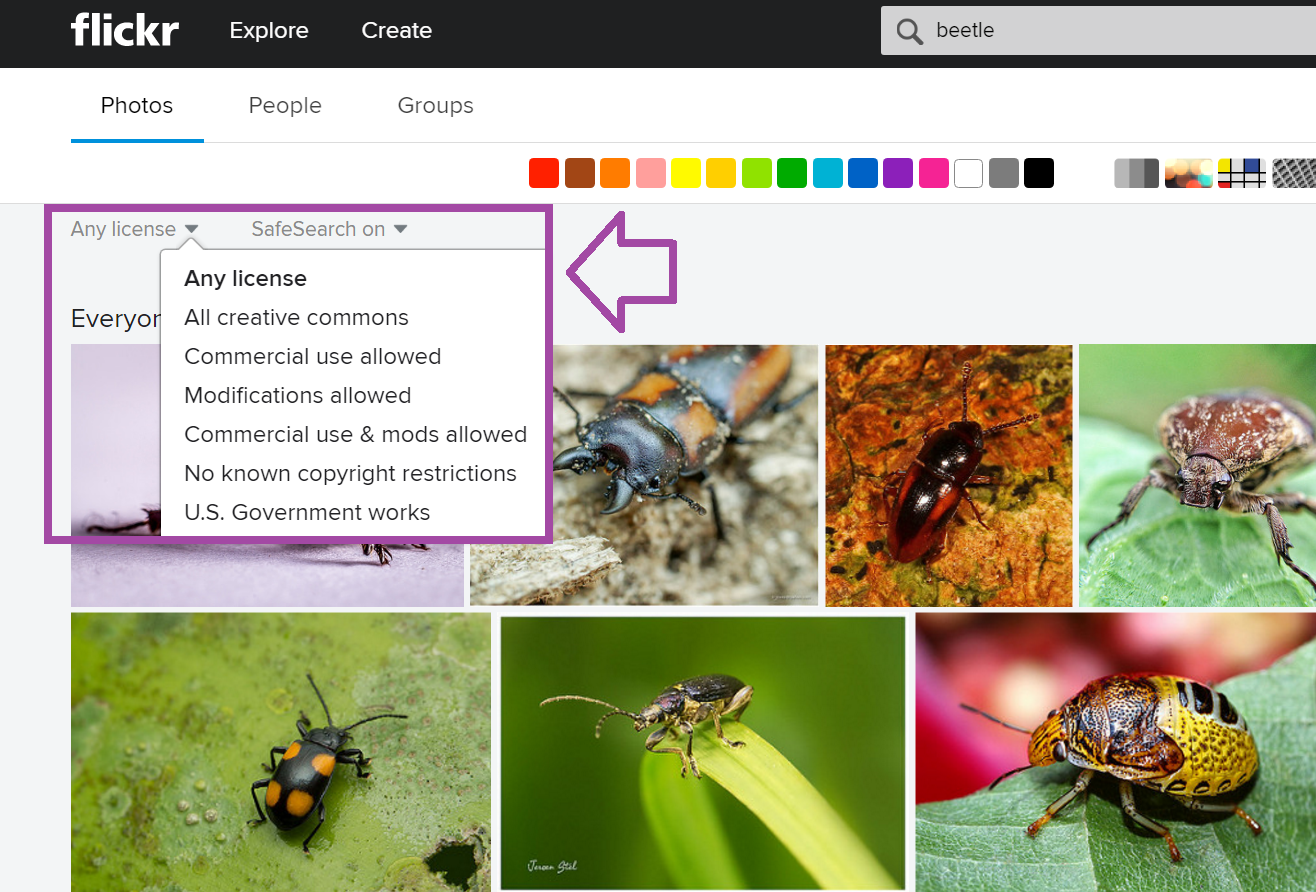Open the Create link

tap(396, 30)
